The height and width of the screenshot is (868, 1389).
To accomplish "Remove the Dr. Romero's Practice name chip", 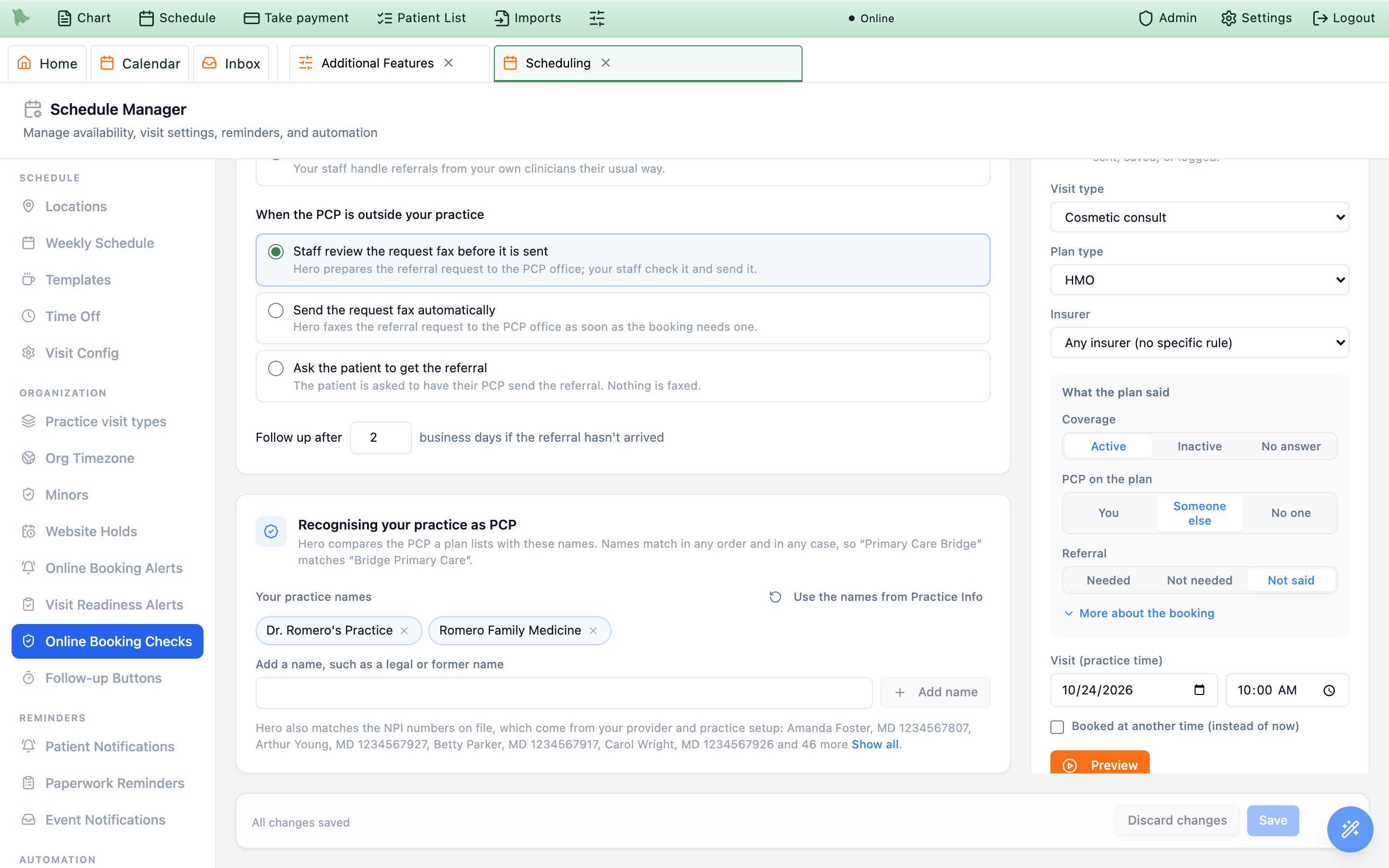I will click(x=404, y=630).
